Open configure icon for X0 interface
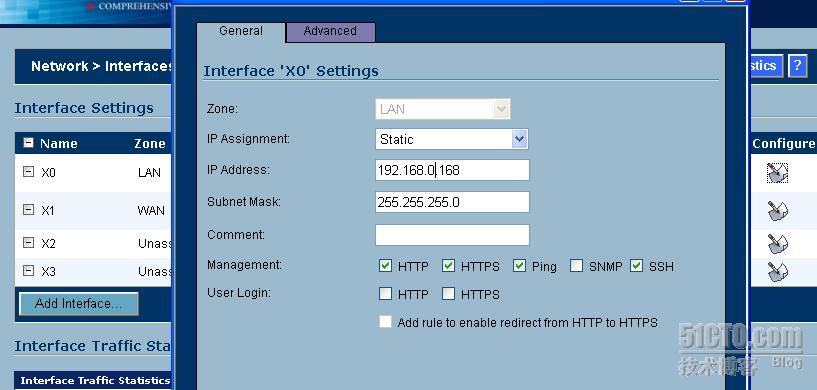Viewport: 817px width, 390px height. 777,173
